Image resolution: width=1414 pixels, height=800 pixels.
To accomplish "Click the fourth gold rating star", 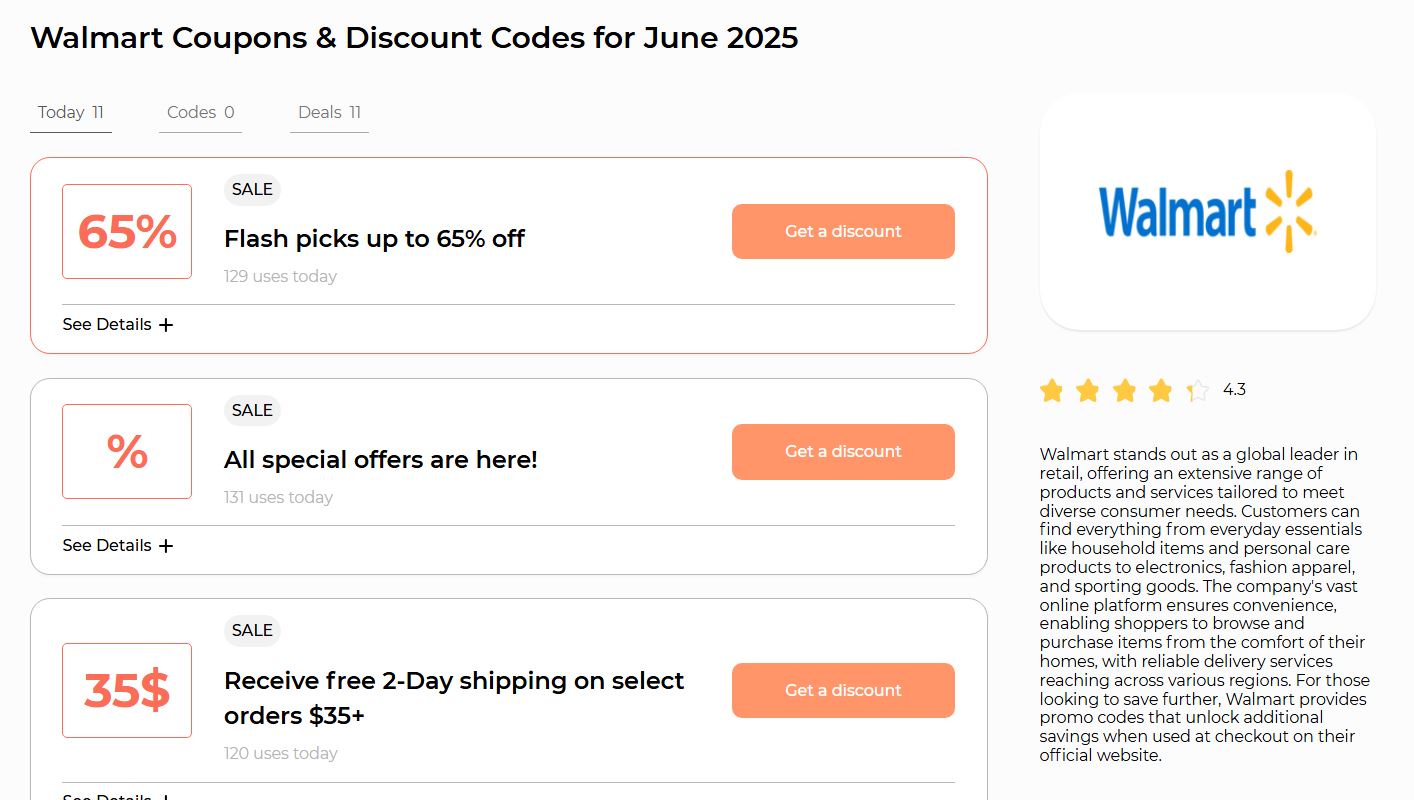I will 1160,390.
